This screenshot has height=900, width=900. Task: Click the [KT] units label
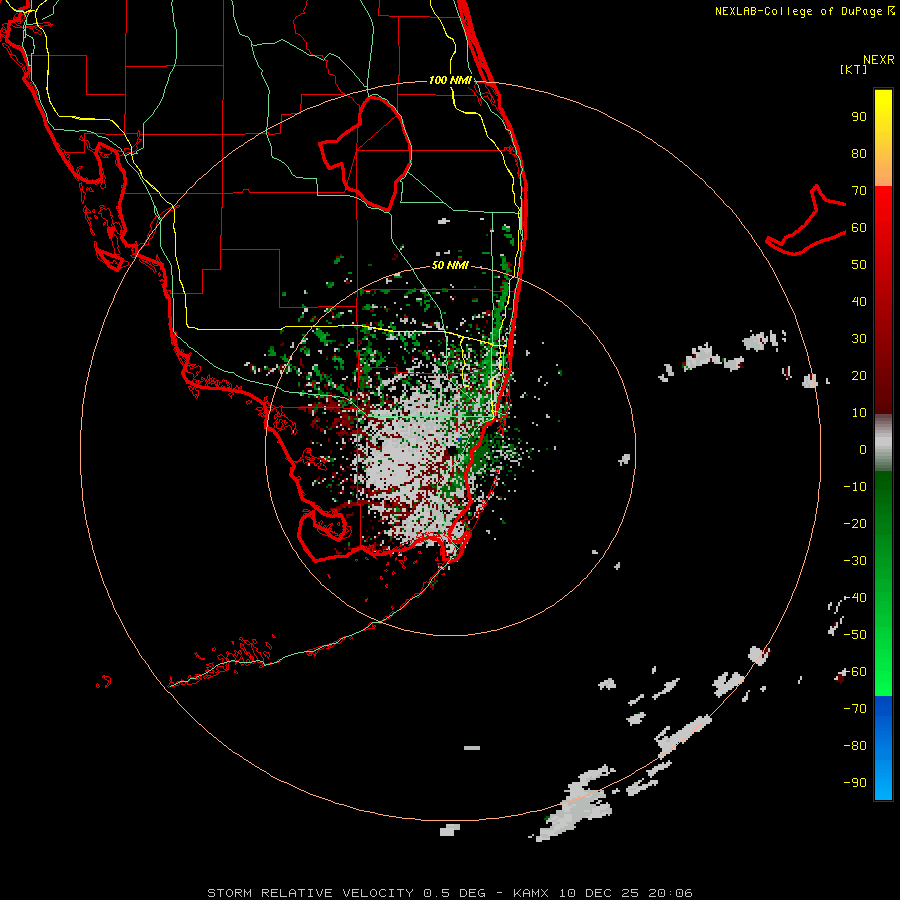tap(854, 69)
